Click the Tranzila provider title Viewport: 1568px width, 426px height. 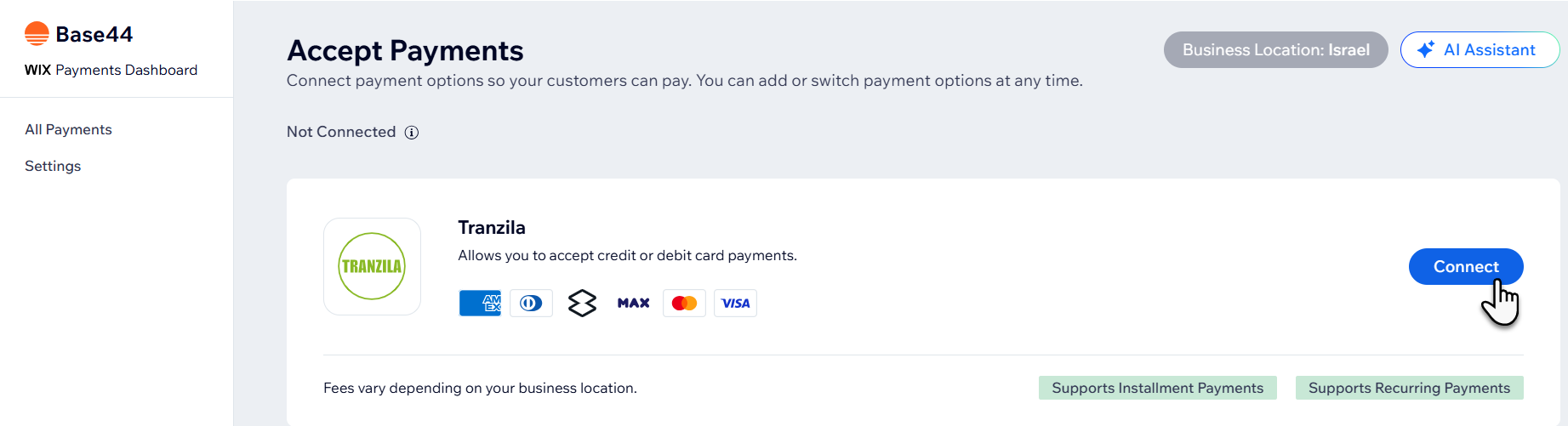tap(492, 228)
